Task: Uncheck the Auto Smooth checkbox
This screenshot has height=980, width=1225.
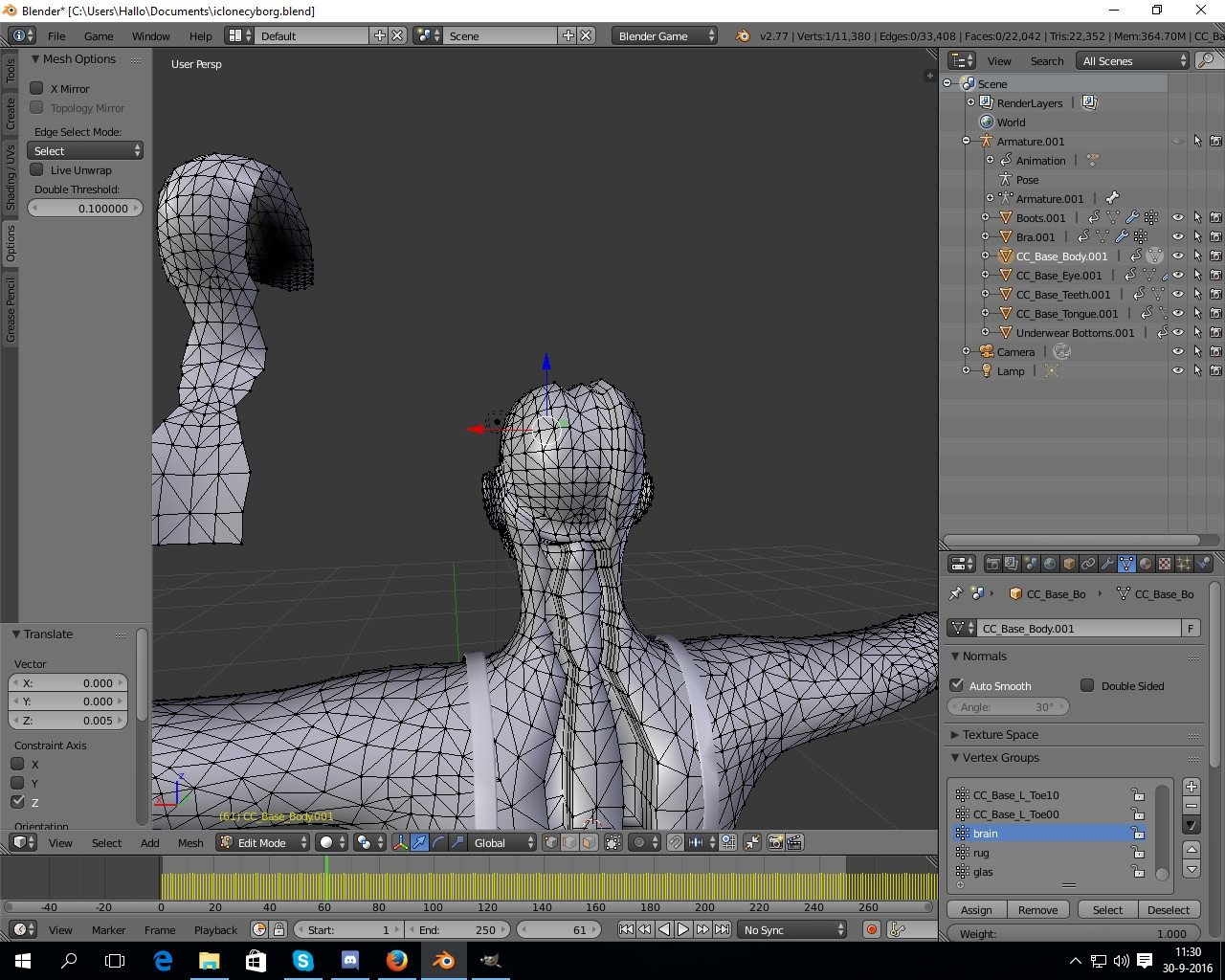Action: [x=956, y=685]
